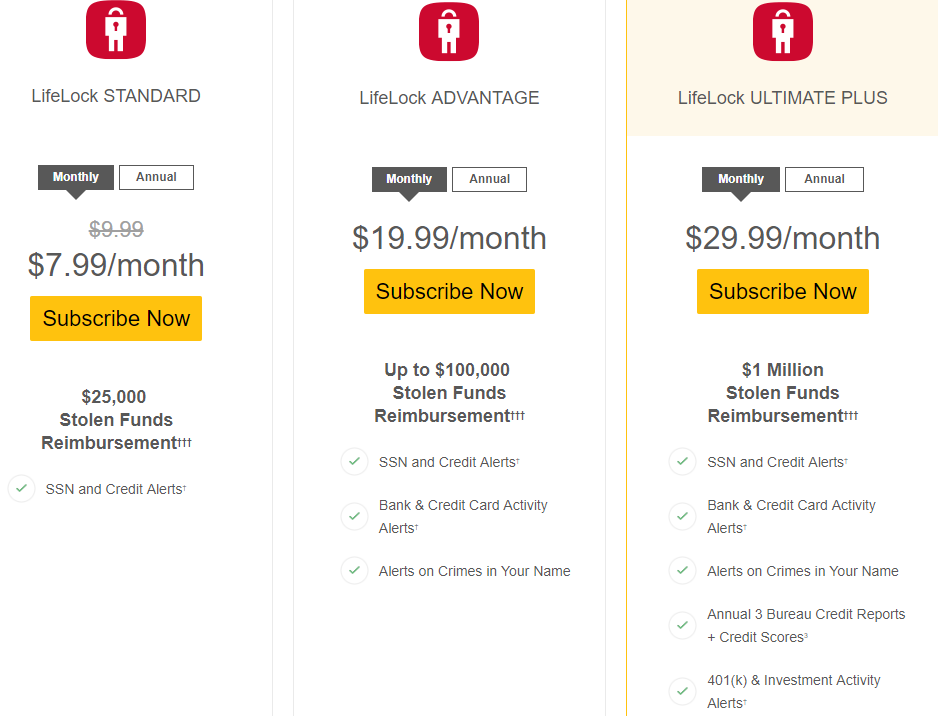Click the LifeLock ULTIMATE PLUS plan title
This screenshot has width=938, height=716.
(782, 98)
